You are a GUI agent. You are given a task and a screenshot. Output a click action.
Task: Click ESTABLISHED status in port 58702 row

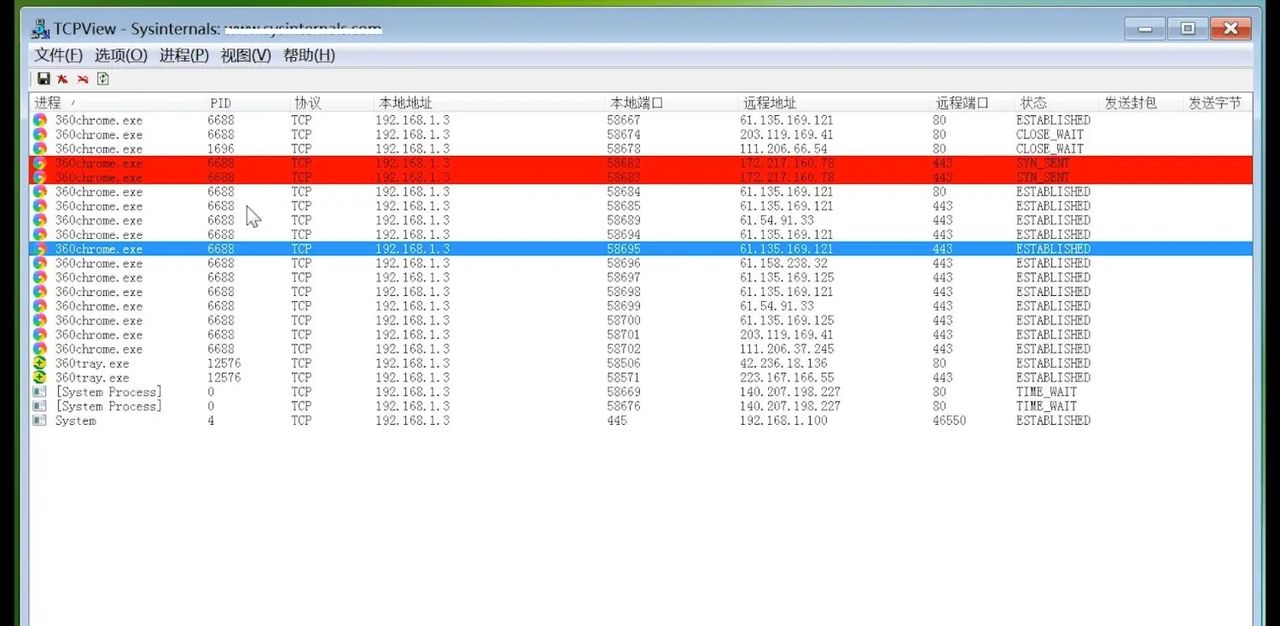(1053, 349)
